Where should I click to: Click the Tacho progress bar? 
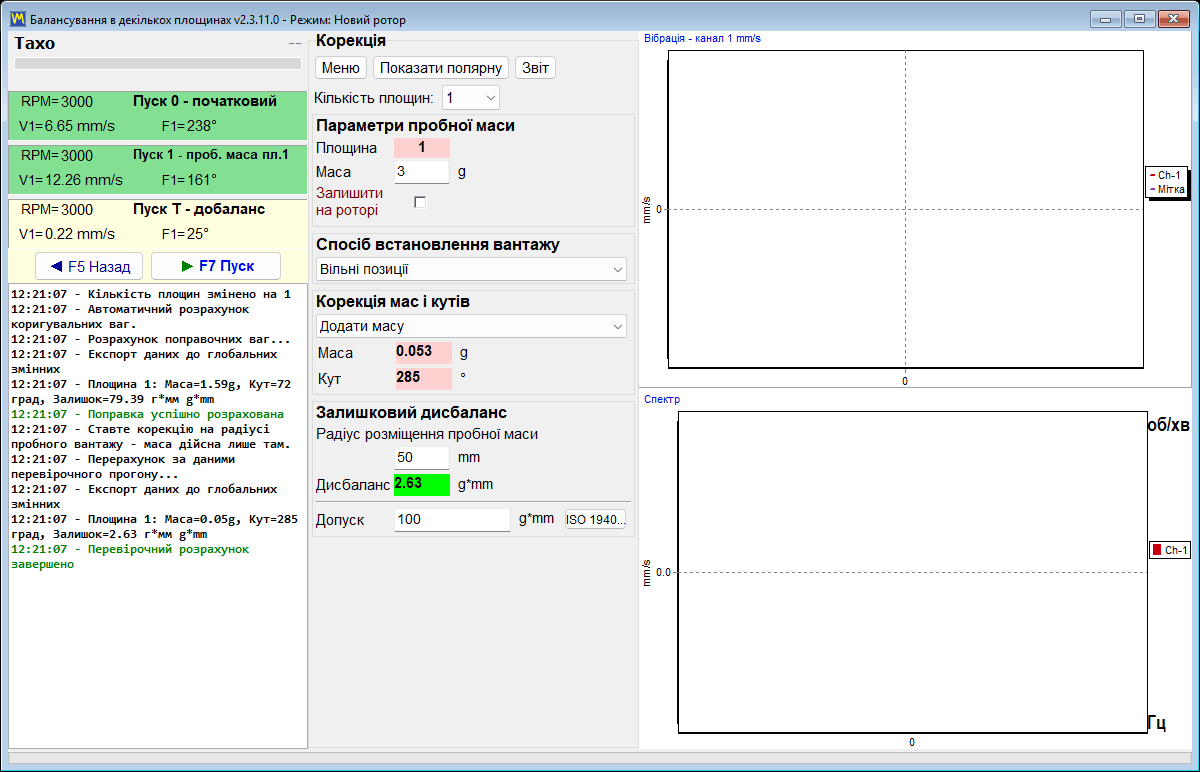pos(157,63)
